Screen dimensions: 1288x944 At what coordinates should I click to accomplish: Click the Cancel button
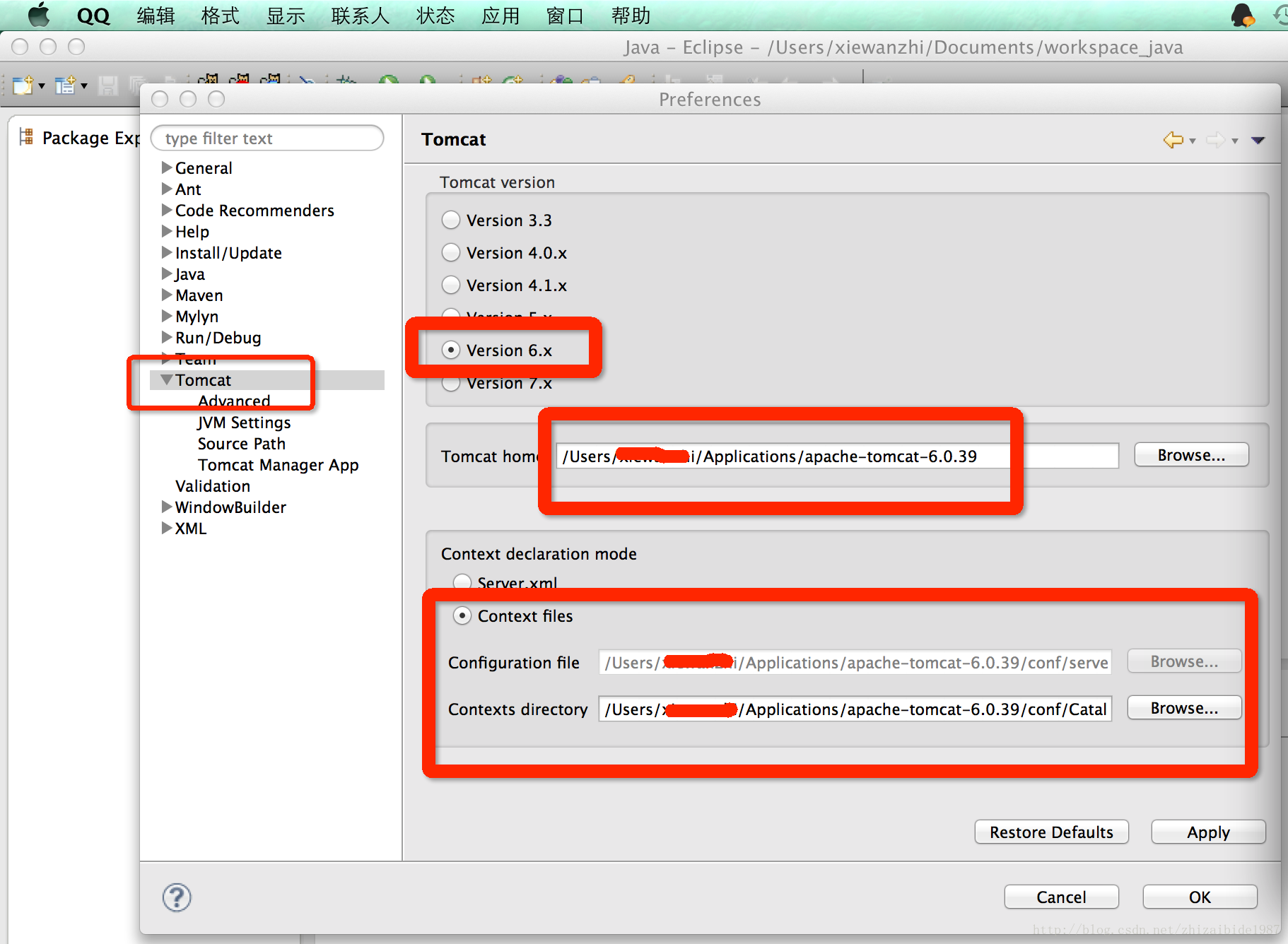[x=1061, y=897]
